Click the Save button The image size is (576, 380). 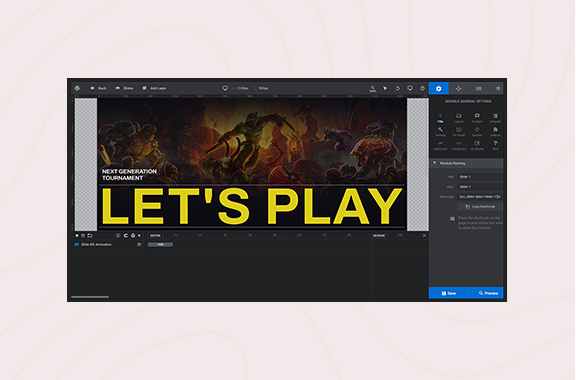click(x=449, y=293)
